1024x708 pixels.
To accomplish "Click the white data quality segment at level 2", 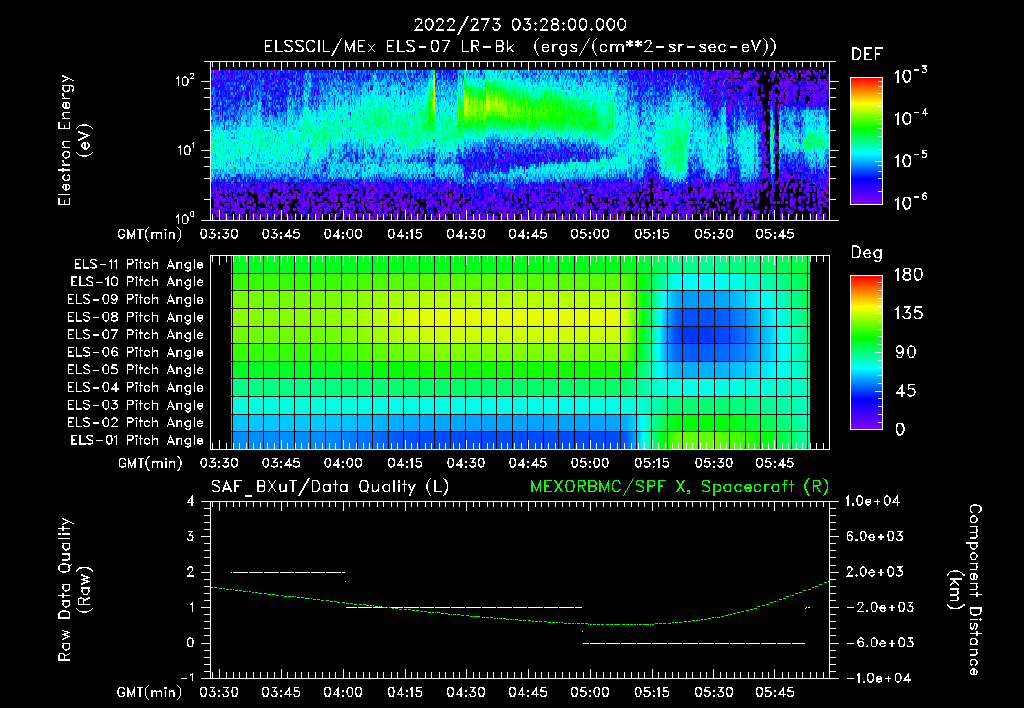I will coord(288,572).
